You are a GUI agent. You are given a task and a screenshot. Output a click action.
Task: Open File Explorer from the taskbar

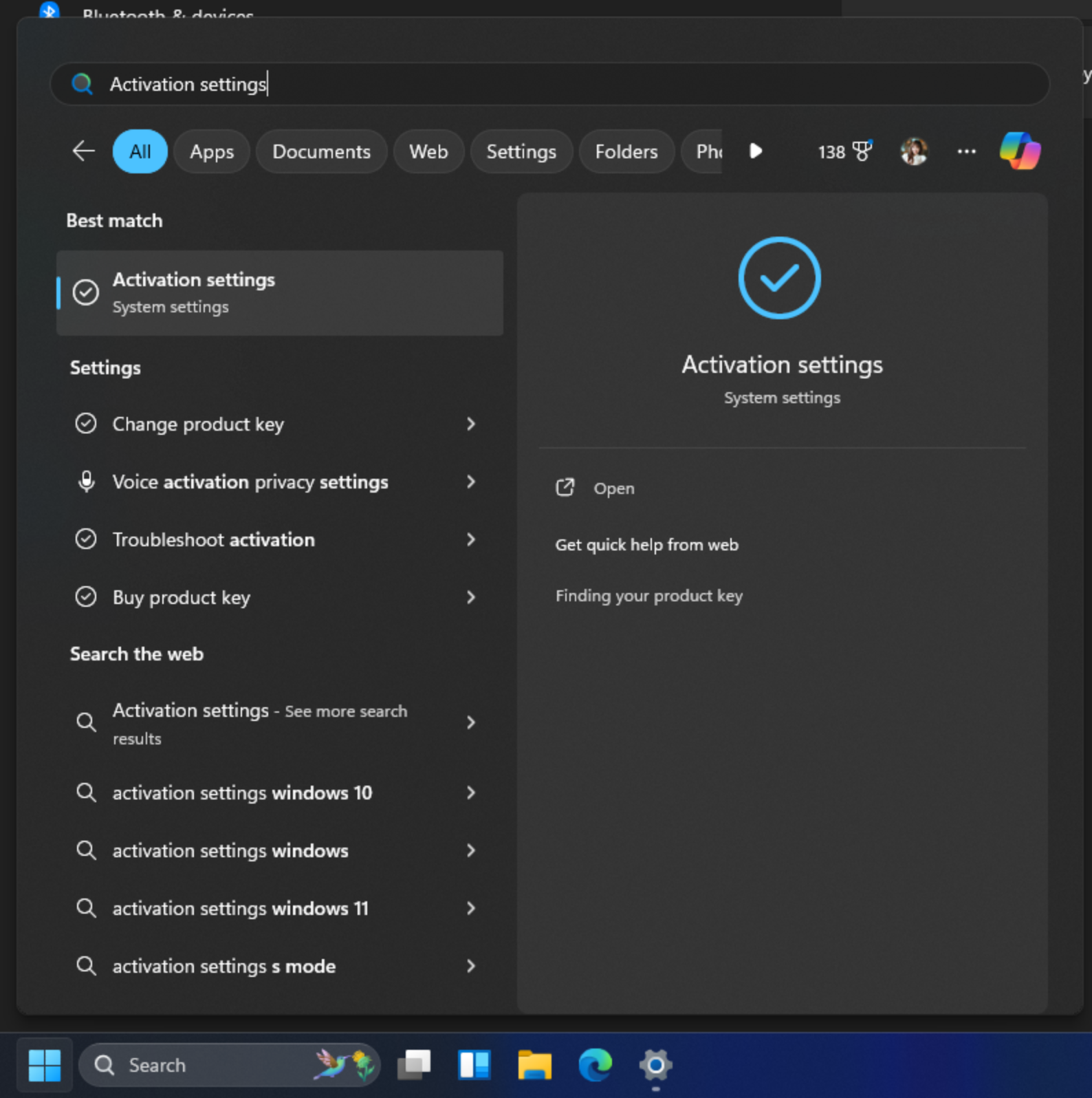534,1065
